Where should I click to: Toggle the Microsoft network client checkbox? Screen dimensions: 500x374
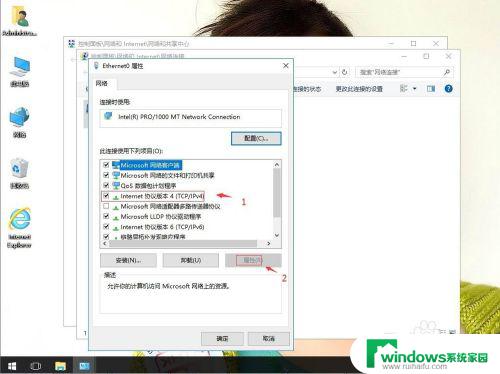[106, 165]
